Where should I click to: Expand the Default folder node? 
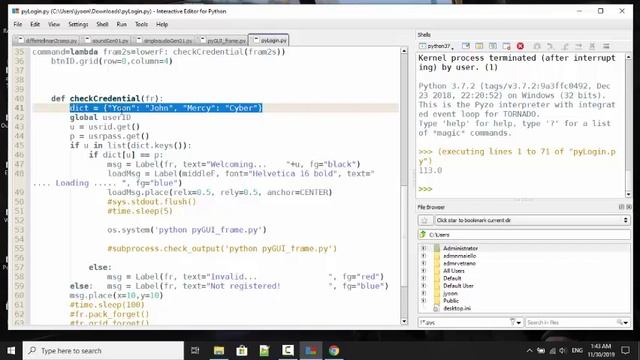click(x=423, y=278)
